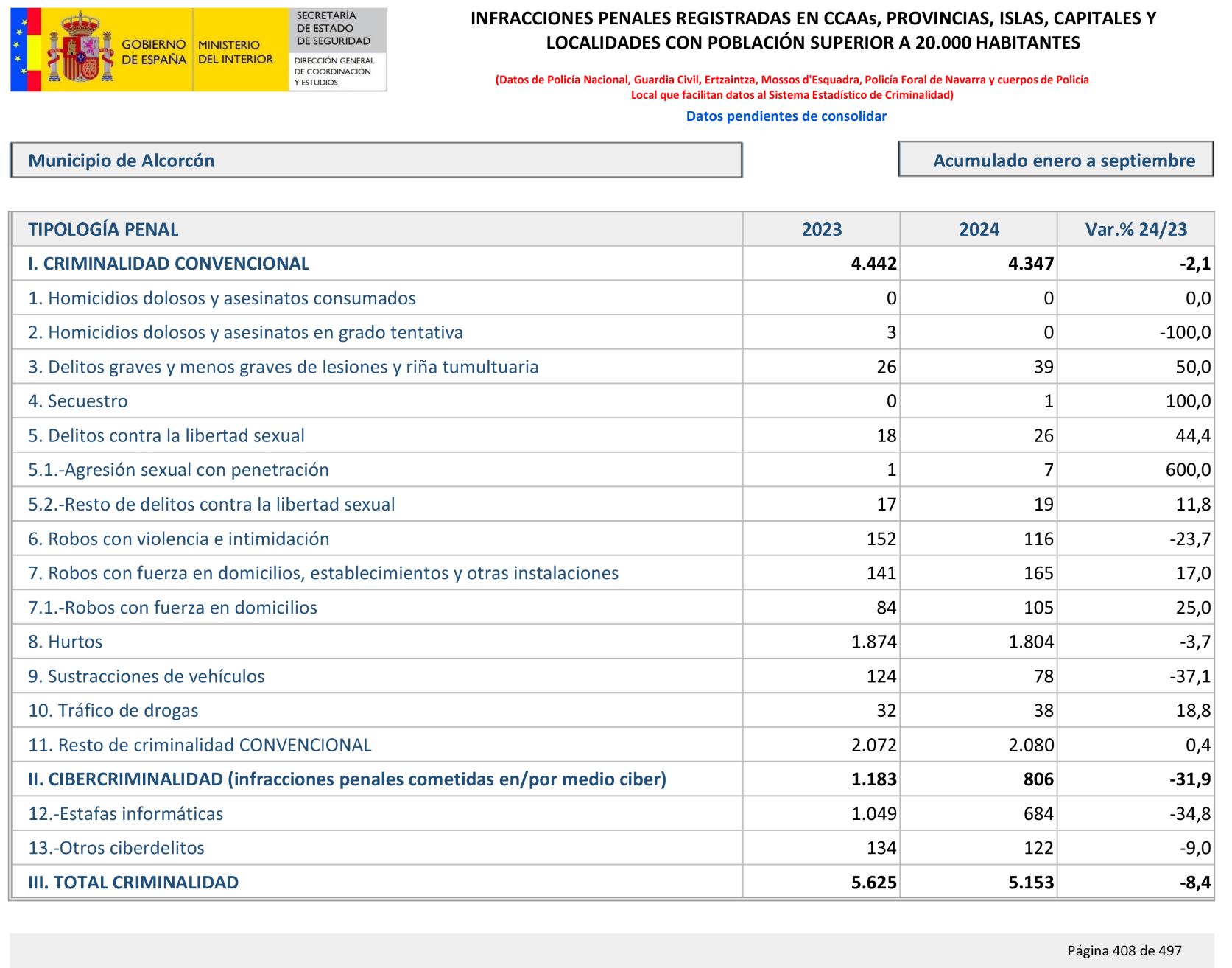
Task: Select the Acumulado enero a septiembre box
Action: [1055, 161]
